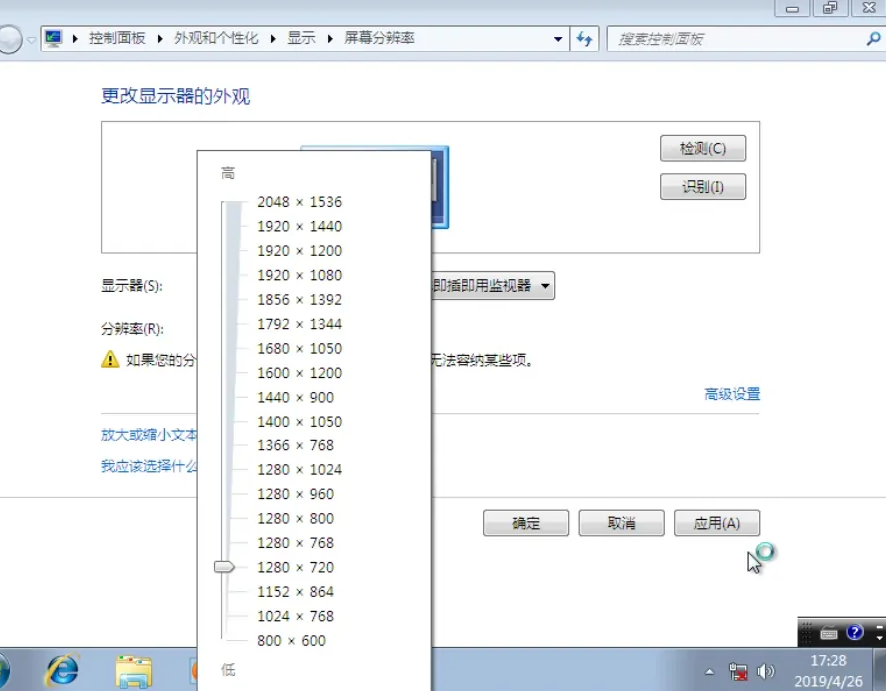Click the 识别(I) button
This screenshot has height=691, width=886.
coord(703,186)
